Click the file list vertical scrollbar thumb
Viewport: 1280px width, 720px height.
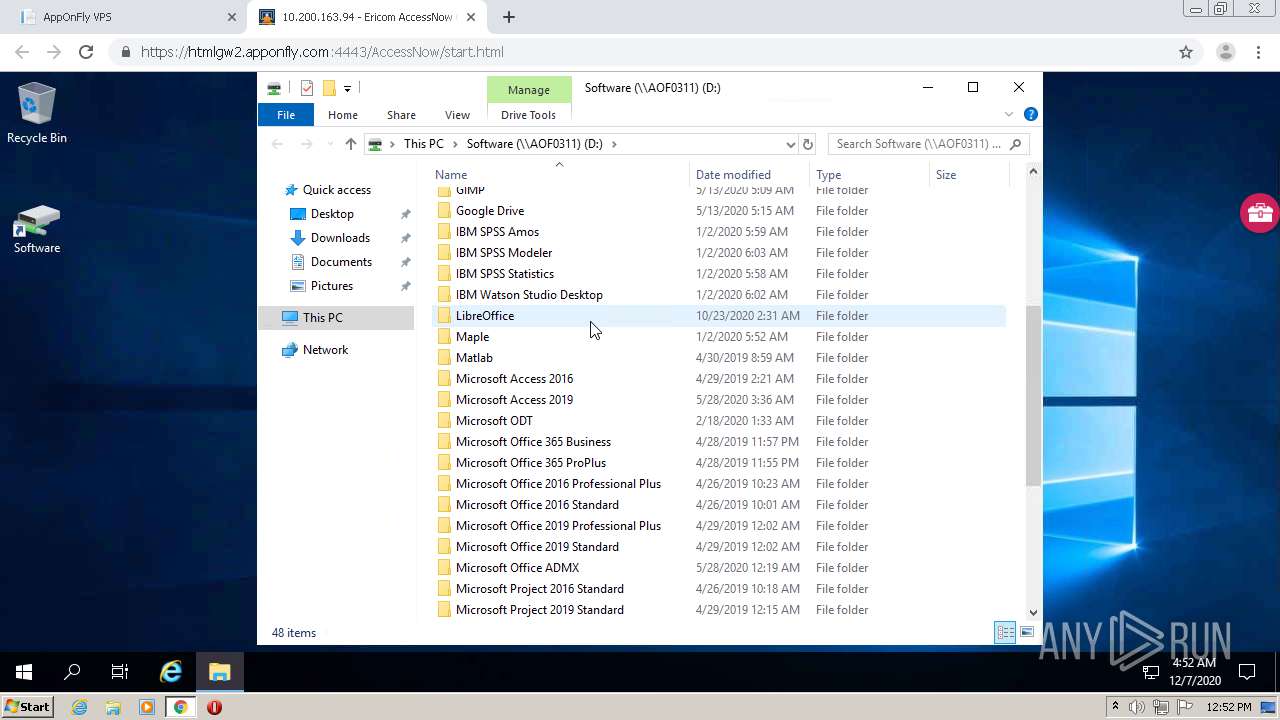[x=1033, y=397]
